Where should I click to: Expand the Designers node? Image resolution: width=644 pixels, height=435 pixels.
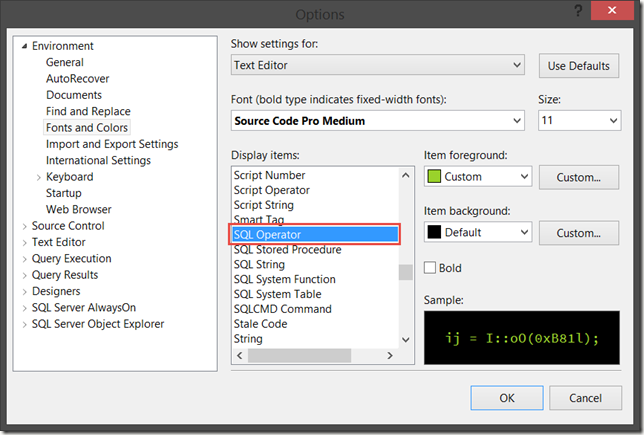point(25,292)
